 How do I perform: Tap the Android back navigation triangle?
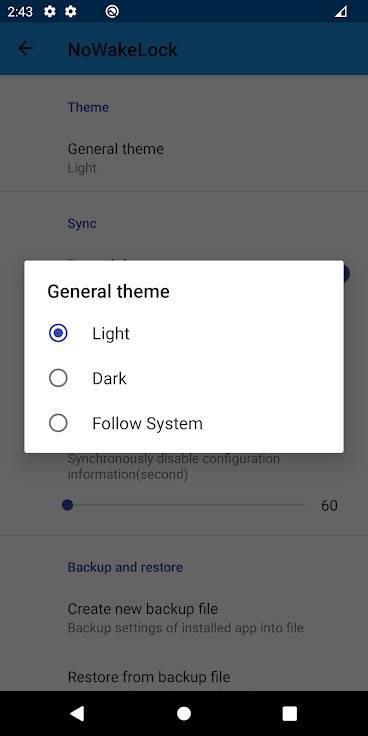click(77, 713)
